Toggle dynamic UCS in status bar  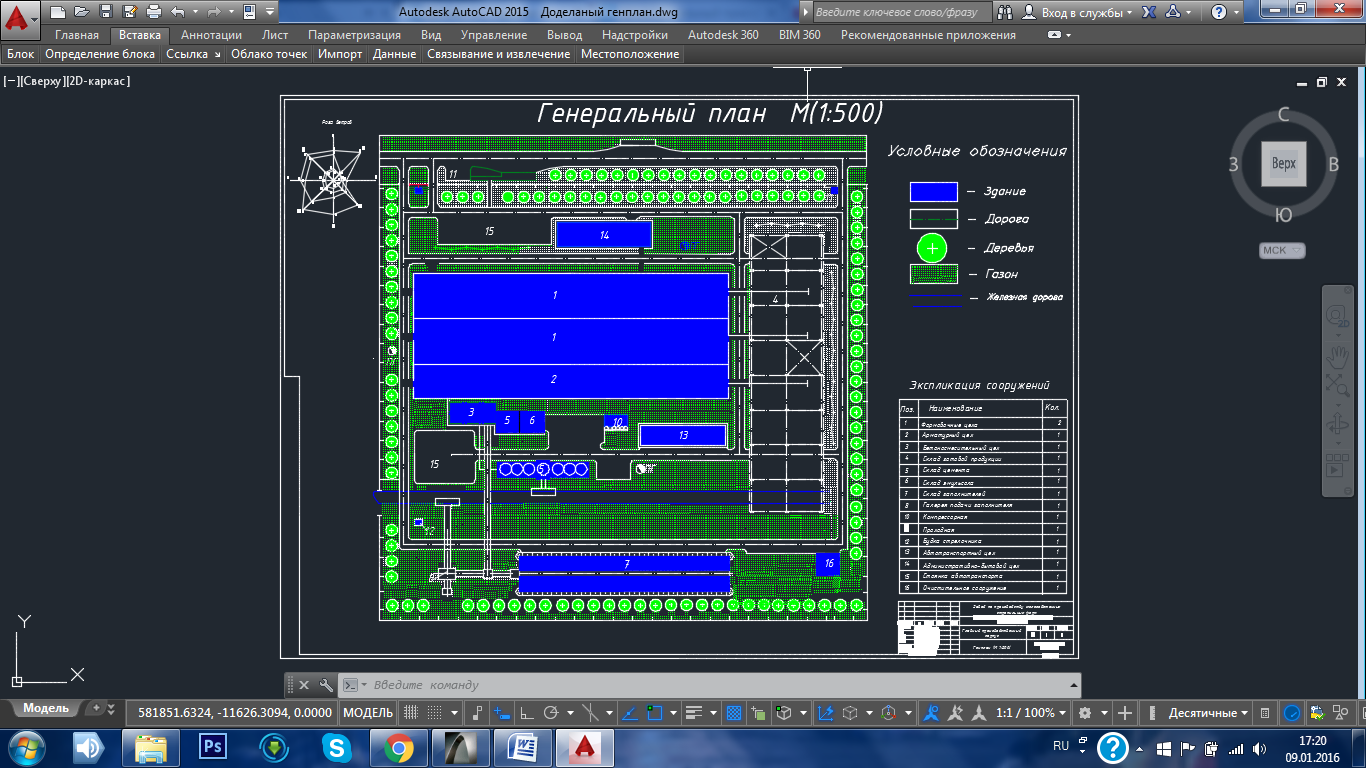826,713
